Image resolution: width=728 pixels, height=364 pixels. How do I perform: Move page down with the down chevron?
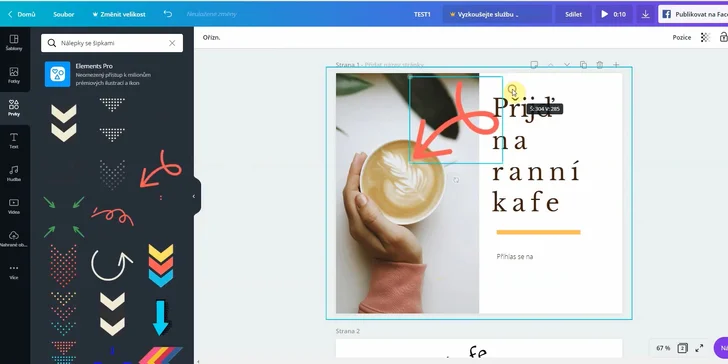pos(567,65)
